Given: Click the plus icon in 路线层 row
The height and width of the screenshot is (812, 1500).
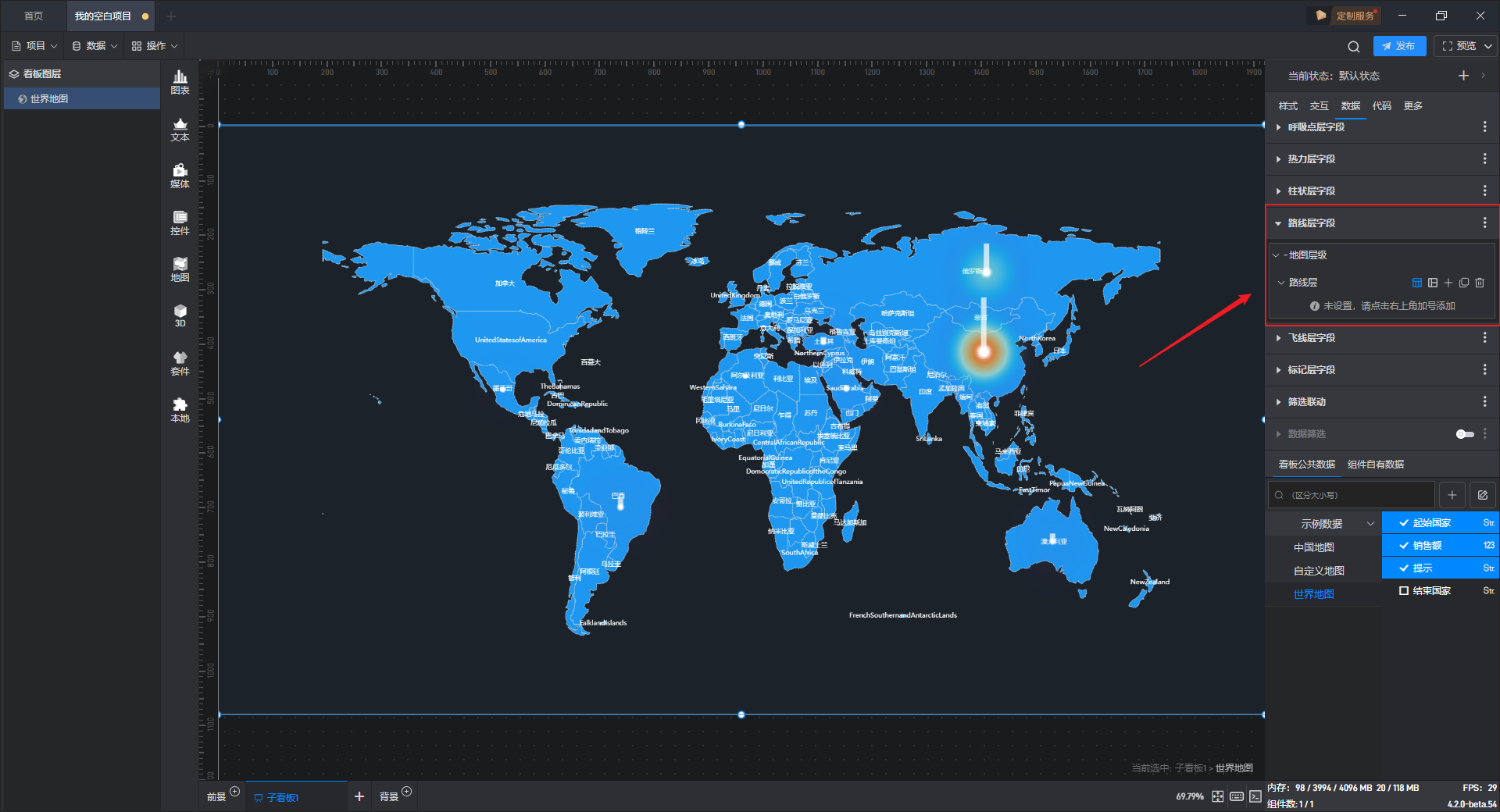Looking at the screenshot, I should click(1448, 283).
